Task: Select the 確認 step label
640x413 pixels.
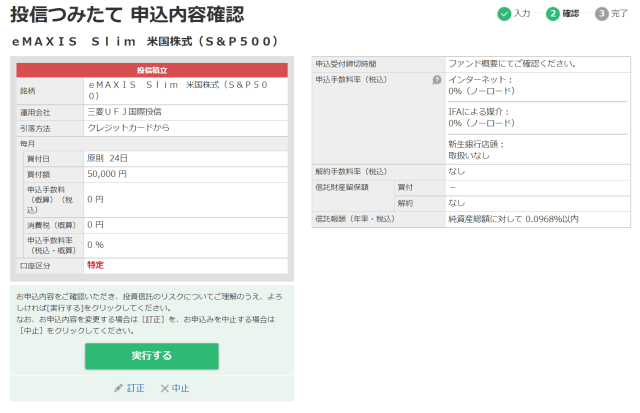Action: [x=571, y=13]
